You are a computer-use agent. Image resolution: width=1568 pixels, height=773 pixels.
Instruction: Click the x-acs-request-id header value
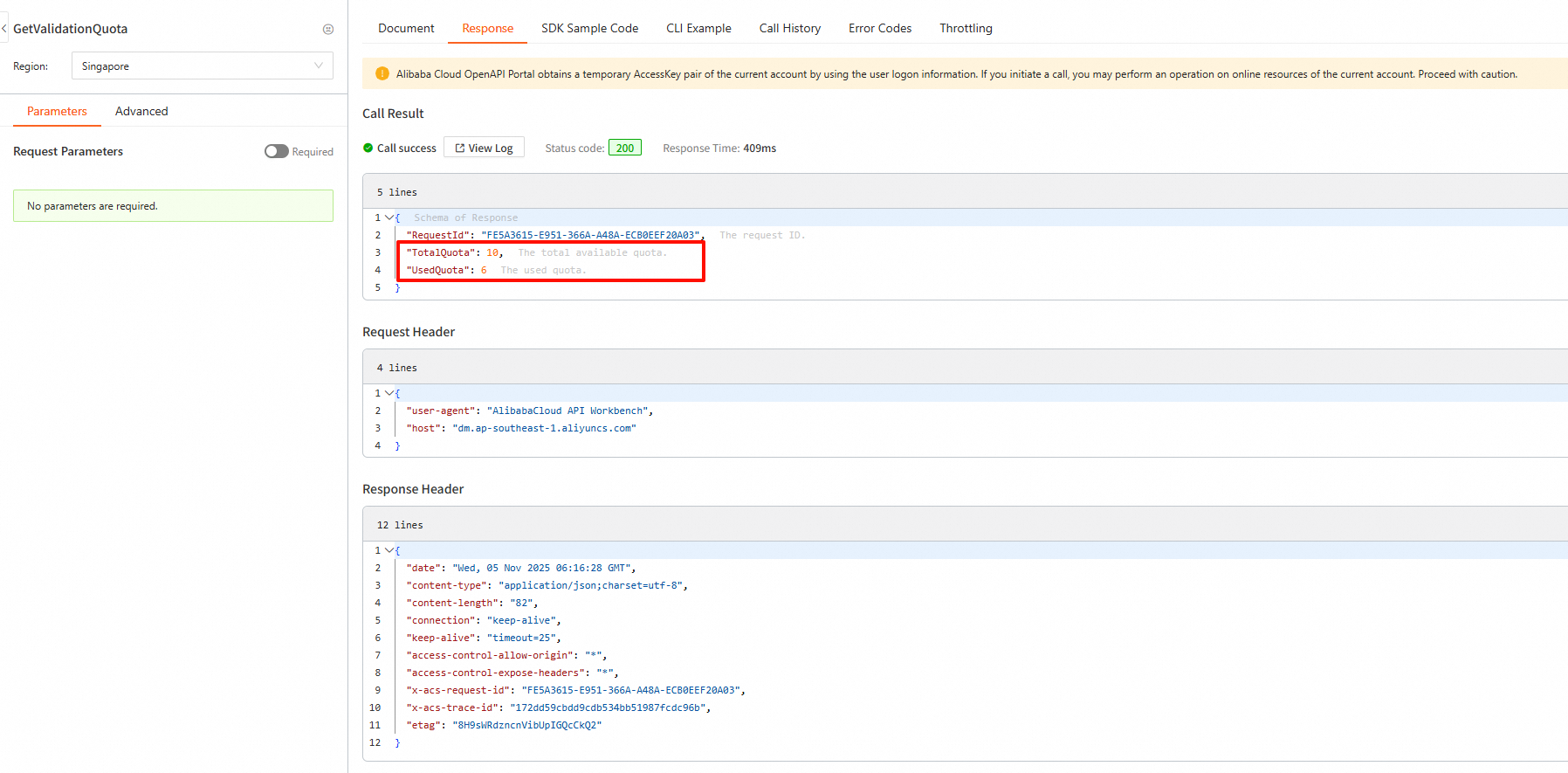click(x=631, y=690)
